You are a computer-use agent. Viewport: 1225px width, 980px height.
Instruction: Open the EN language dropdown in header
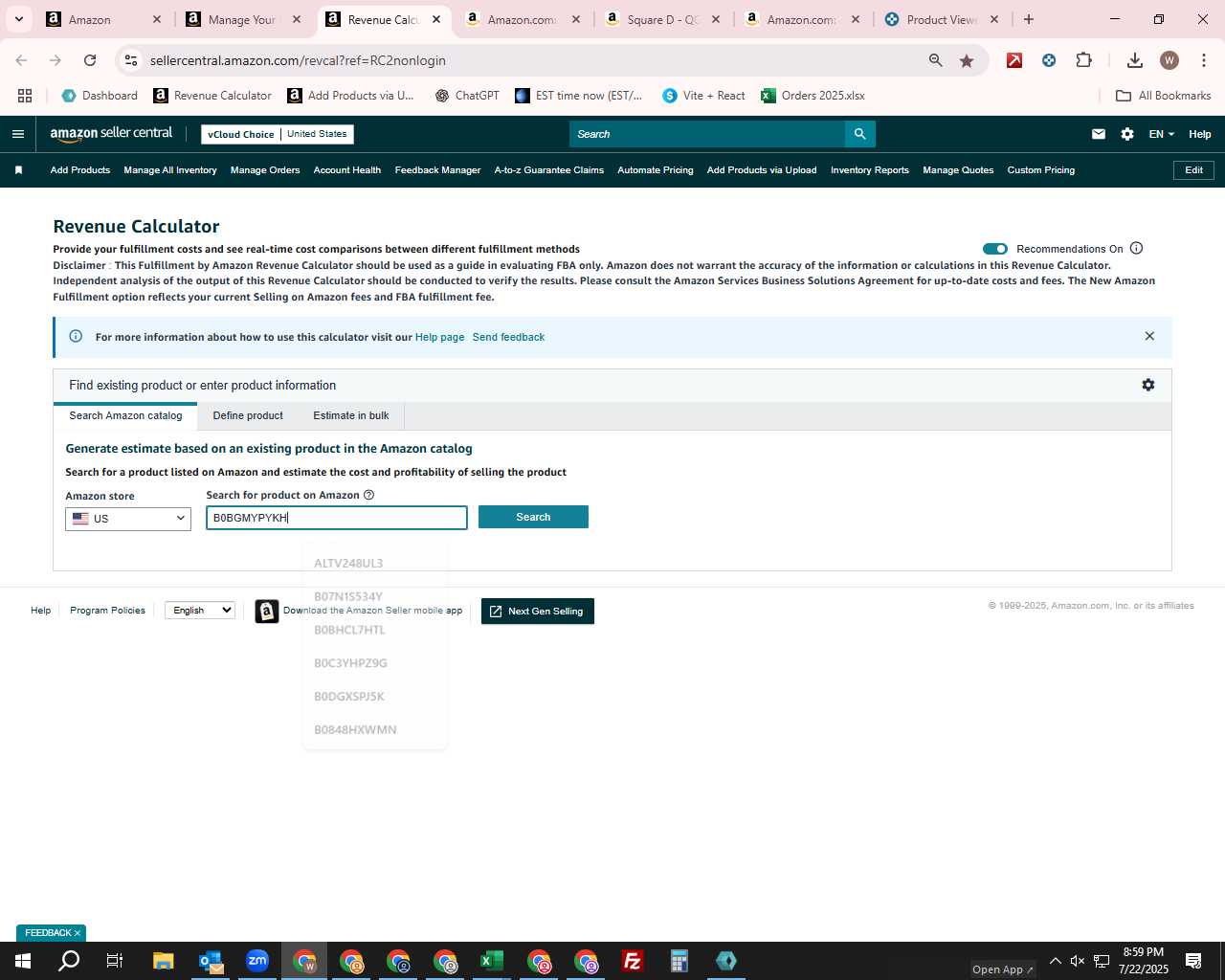point(1161,134)
